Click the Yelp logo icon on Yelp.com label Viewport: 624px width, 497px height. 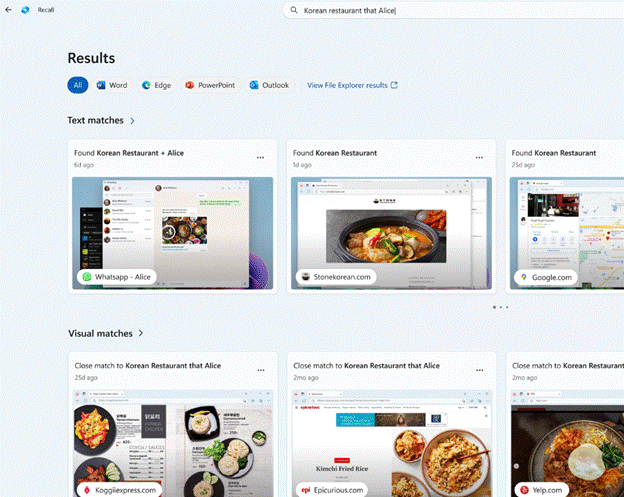(x=524, y=490)
